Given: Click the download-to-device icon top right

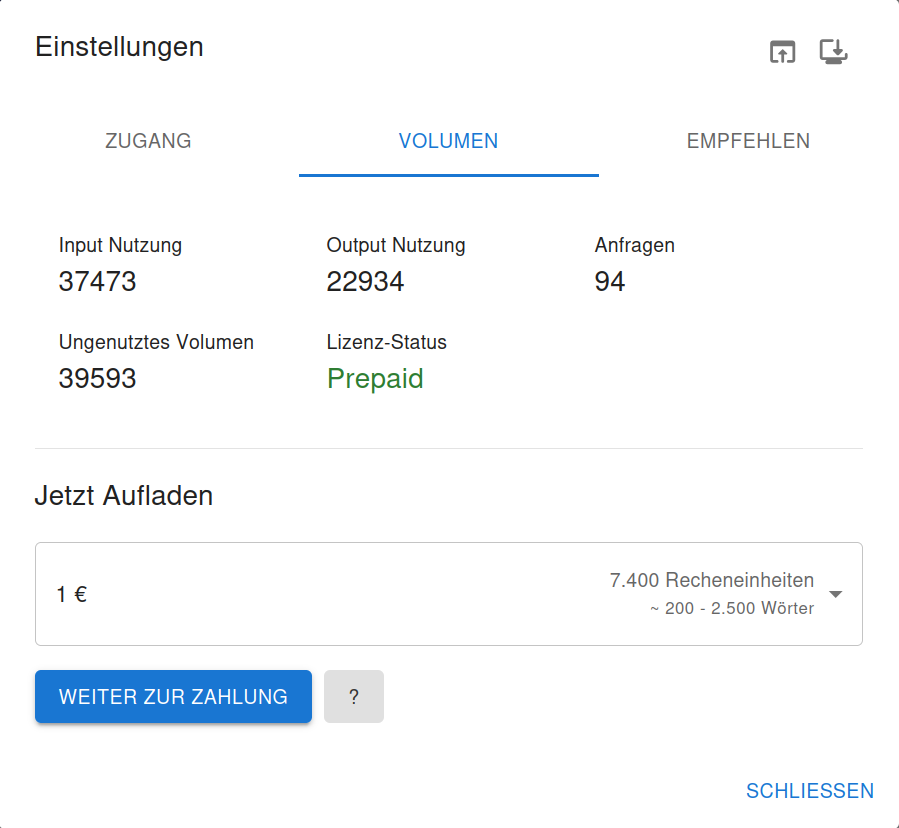Looking at the screenshot, I should click(x=833, y=51).
